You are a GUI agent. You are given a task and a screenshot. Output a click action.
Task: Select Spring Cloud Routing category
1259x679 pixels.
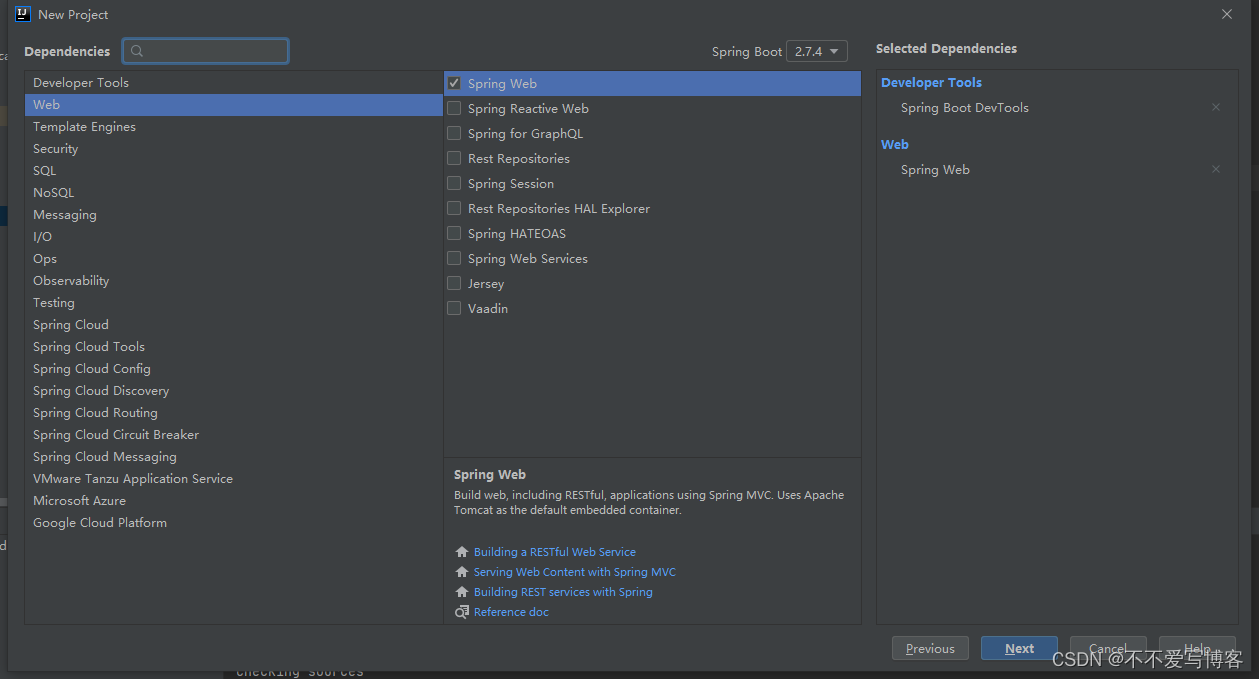point(234,413)
